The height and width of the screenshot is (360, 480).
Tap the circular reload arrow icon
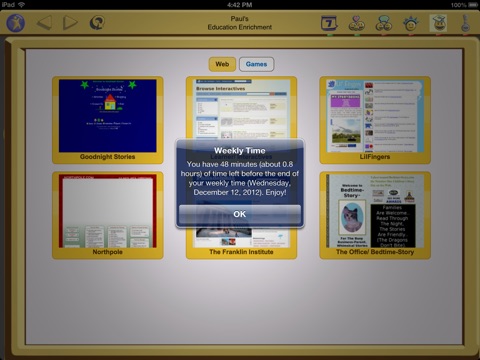click(x=97, y=23)
